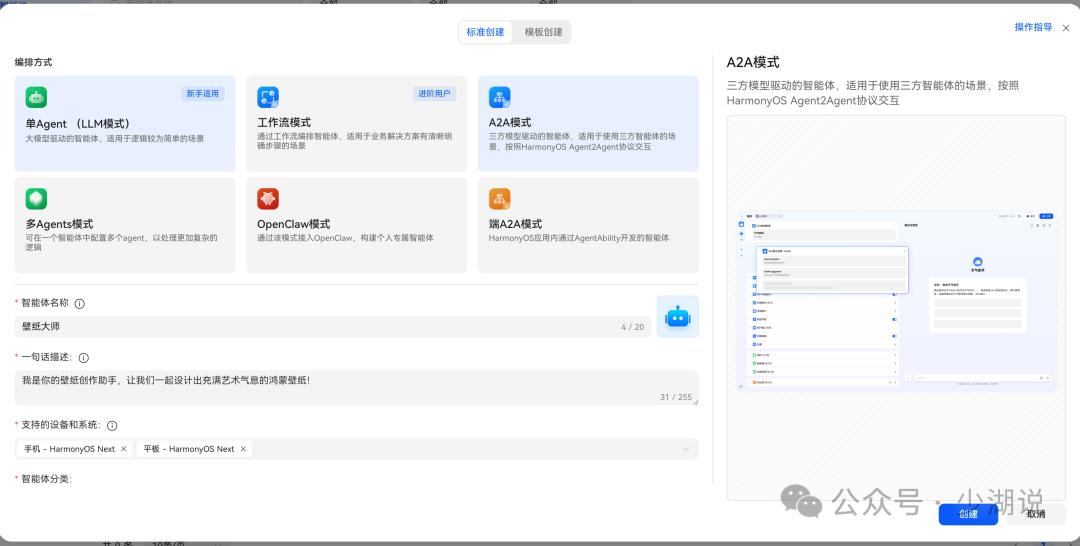Screen dimensions: 1080x546
Task: Expand the supported devices dropdown arrow
Action: (686, 449)
